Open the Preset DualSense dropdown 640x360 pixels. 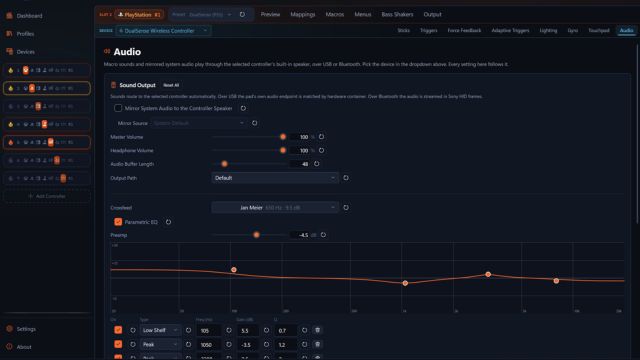click(x=202, y=15)
